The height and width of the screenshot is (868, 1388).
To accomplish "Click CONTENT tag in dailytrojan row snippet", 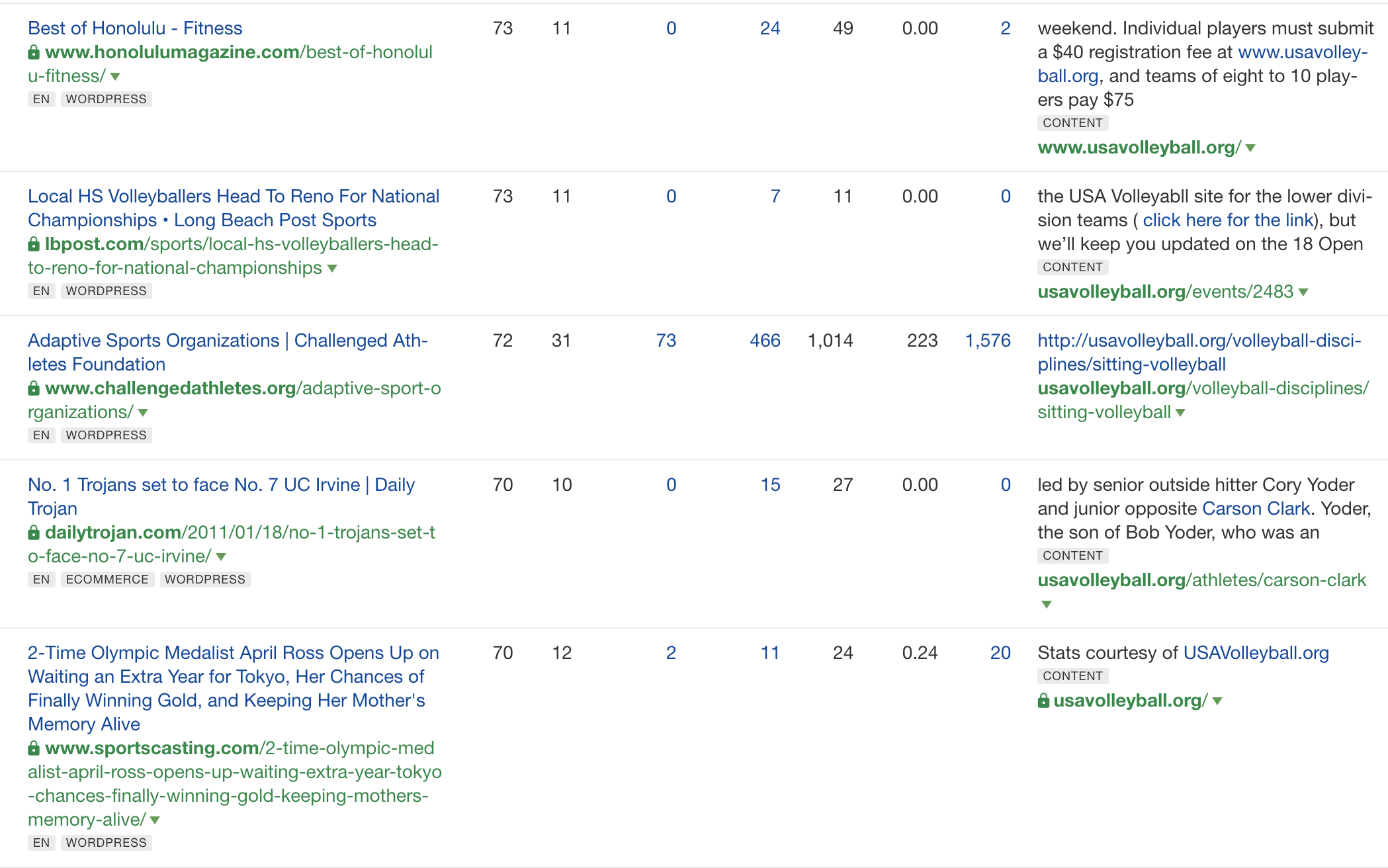I will 1073,556.
